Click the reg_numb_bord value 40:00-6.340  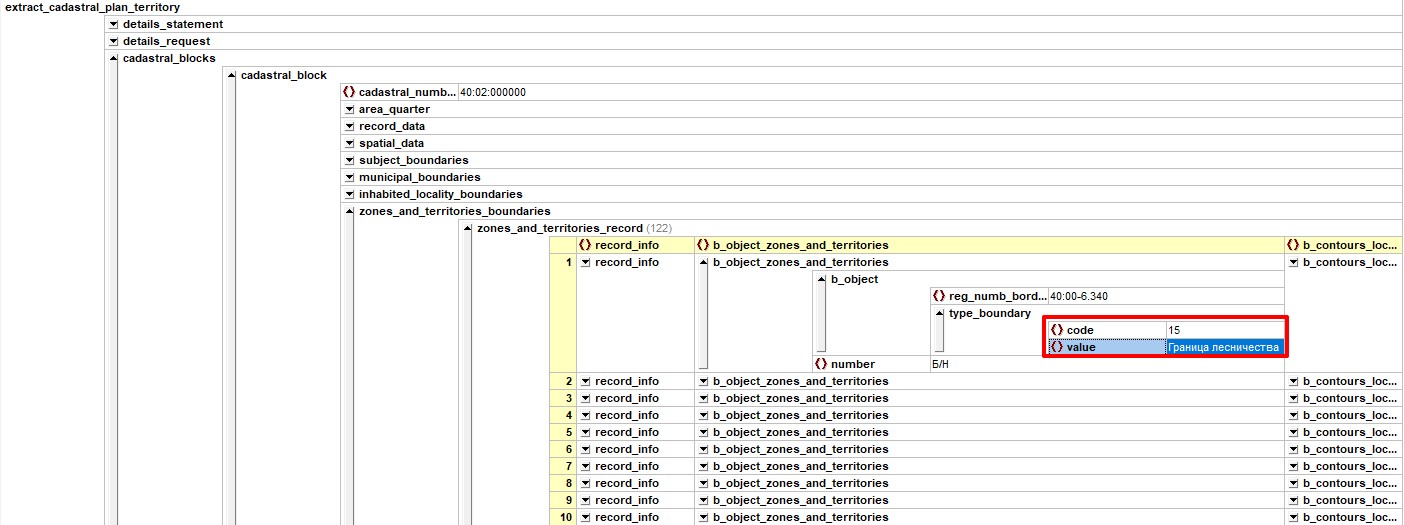pos(1079,296)
